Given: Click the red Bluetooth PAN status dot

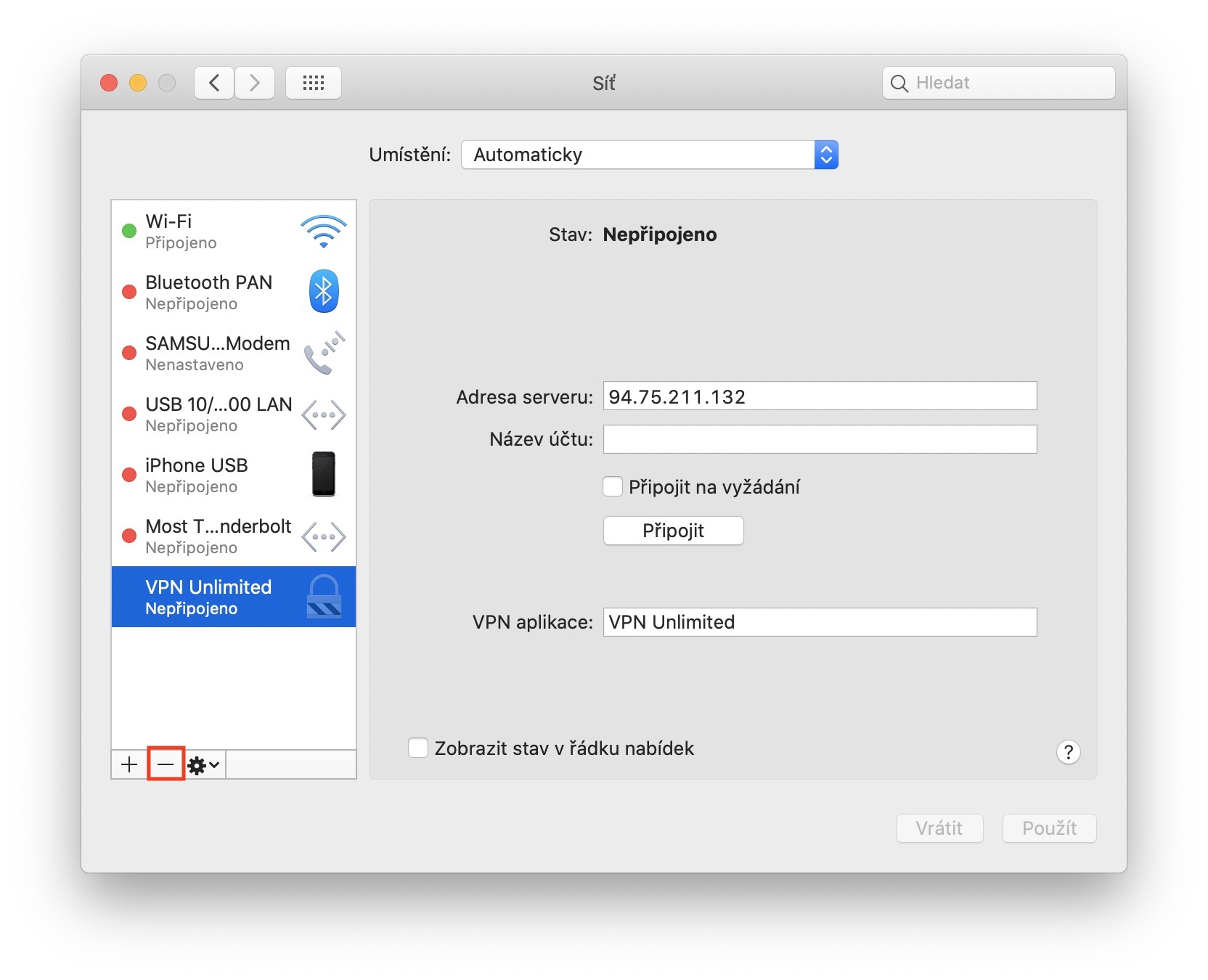Looking at the screenshot, I should pyautogui.click(x=129, y=292).
